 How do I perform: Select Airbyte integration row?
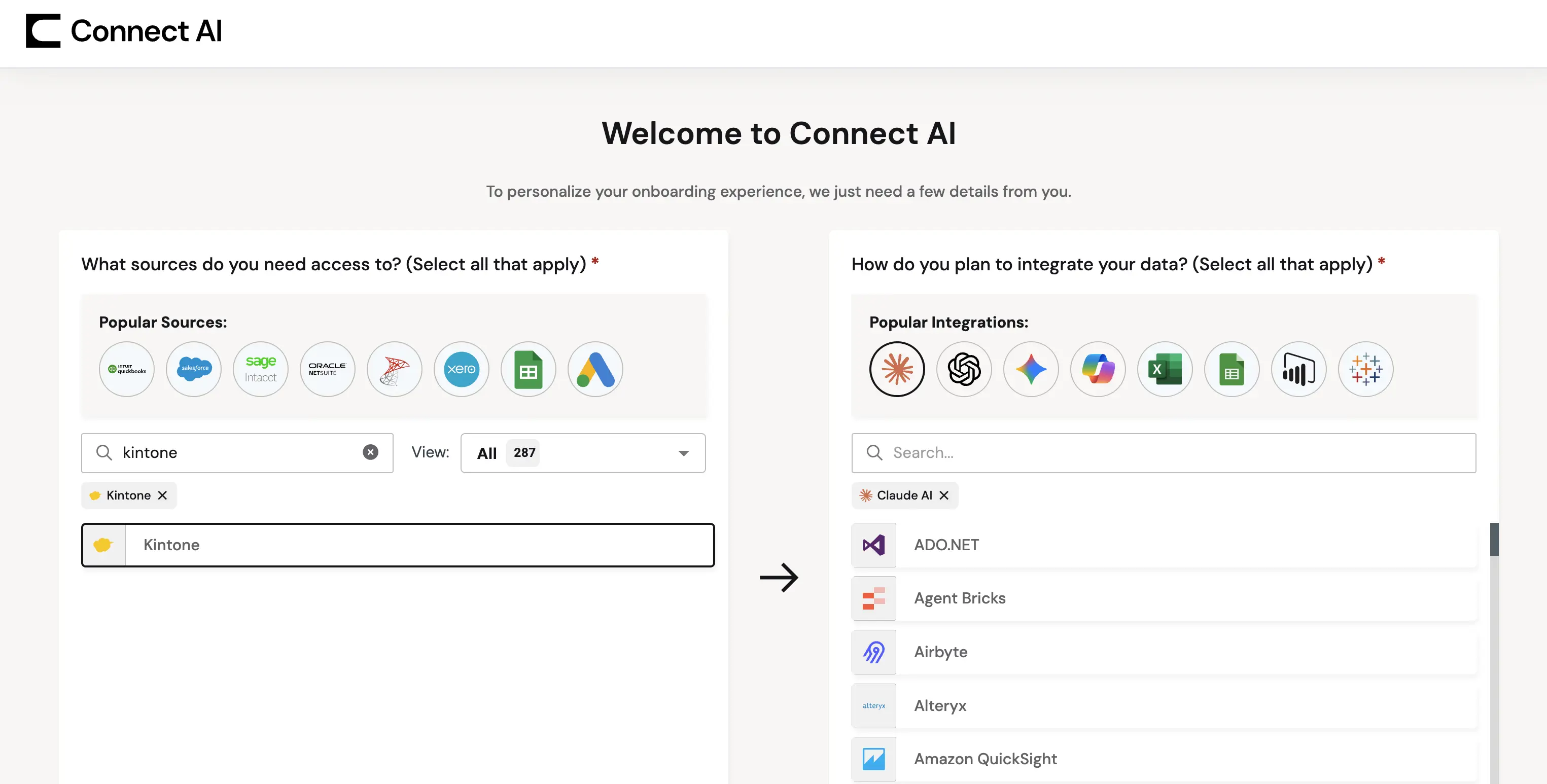pos(1164,651)
